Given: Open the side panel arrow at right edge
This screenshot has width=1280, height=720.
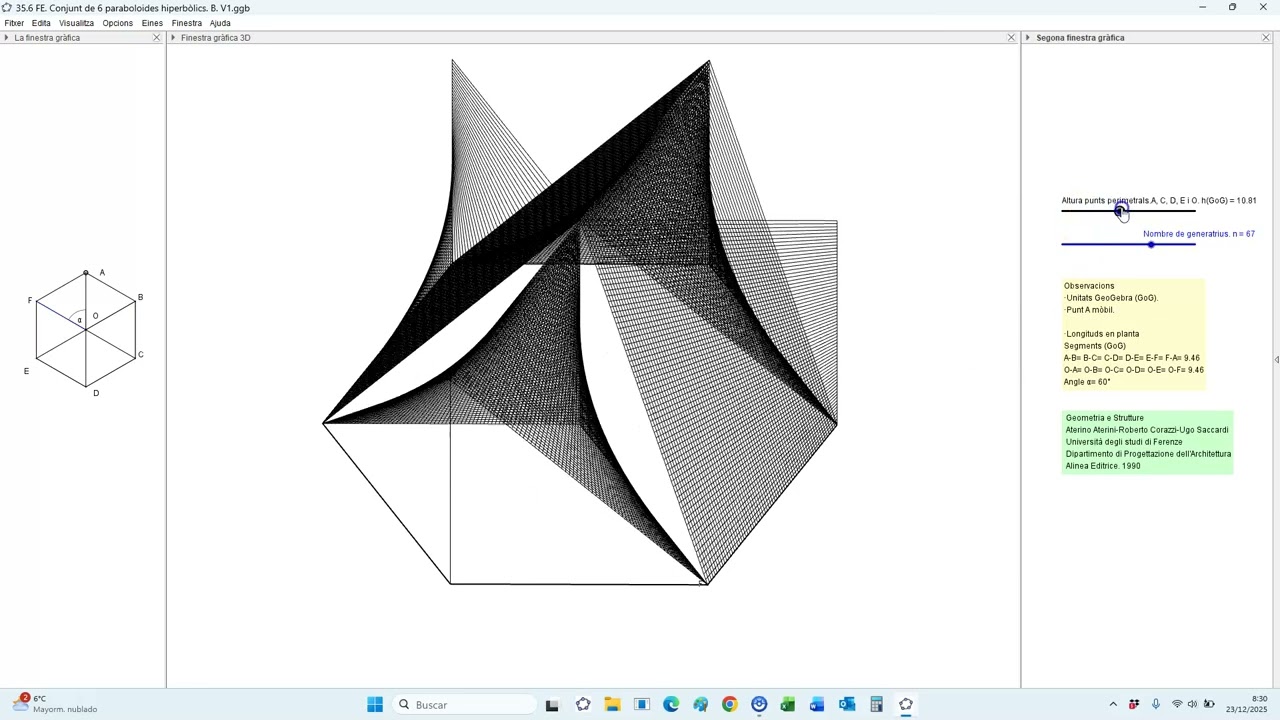Looking at the screenshot, I should pyautogui.click(x=1276, y=360).
